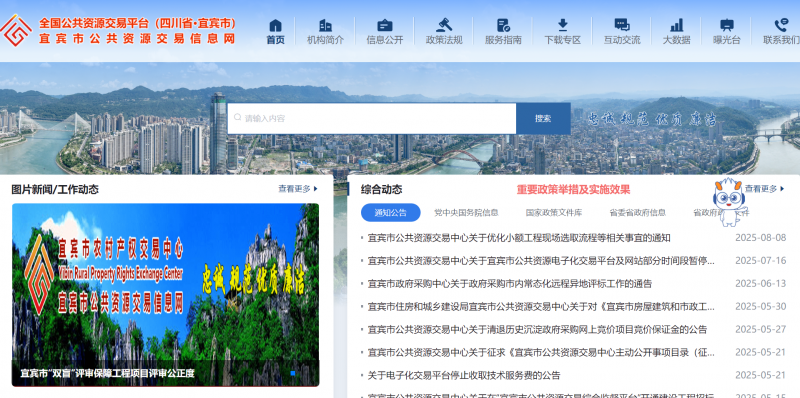Expand 查看更多 in 图片新闻 section

click(298, 189)
